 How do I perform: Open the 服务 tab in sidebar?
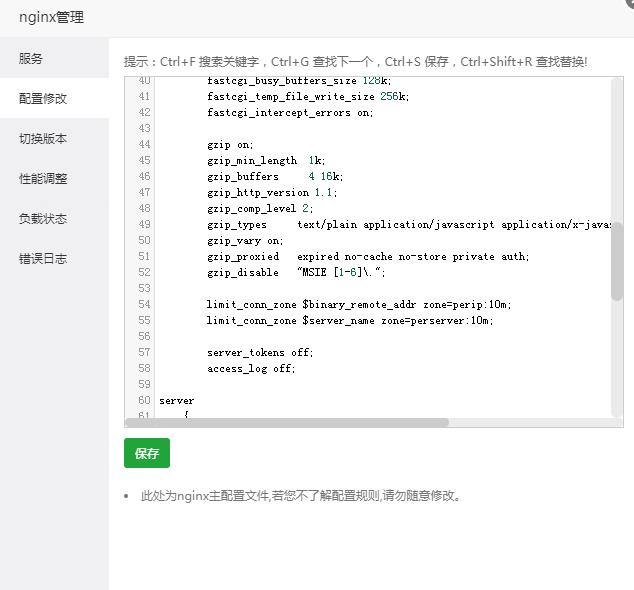click(x=54, y=58)
